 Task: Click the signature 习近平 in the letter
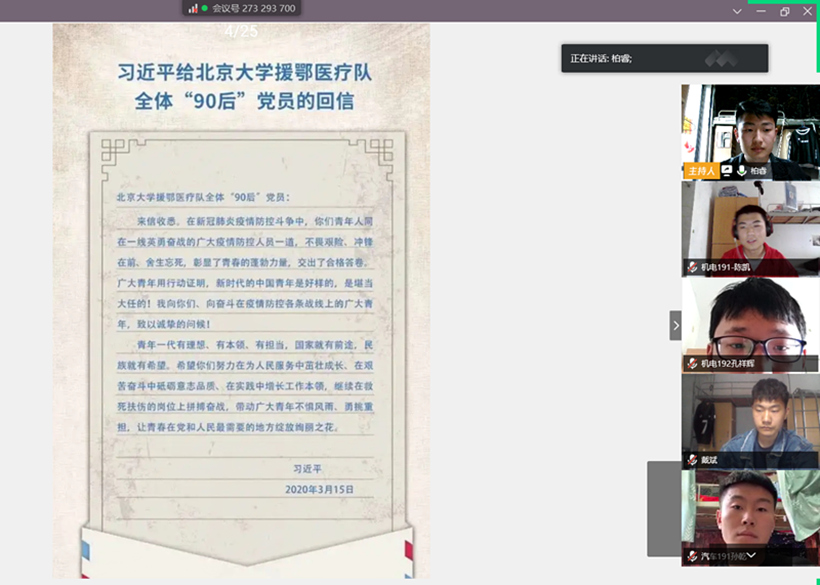(307, 469)
